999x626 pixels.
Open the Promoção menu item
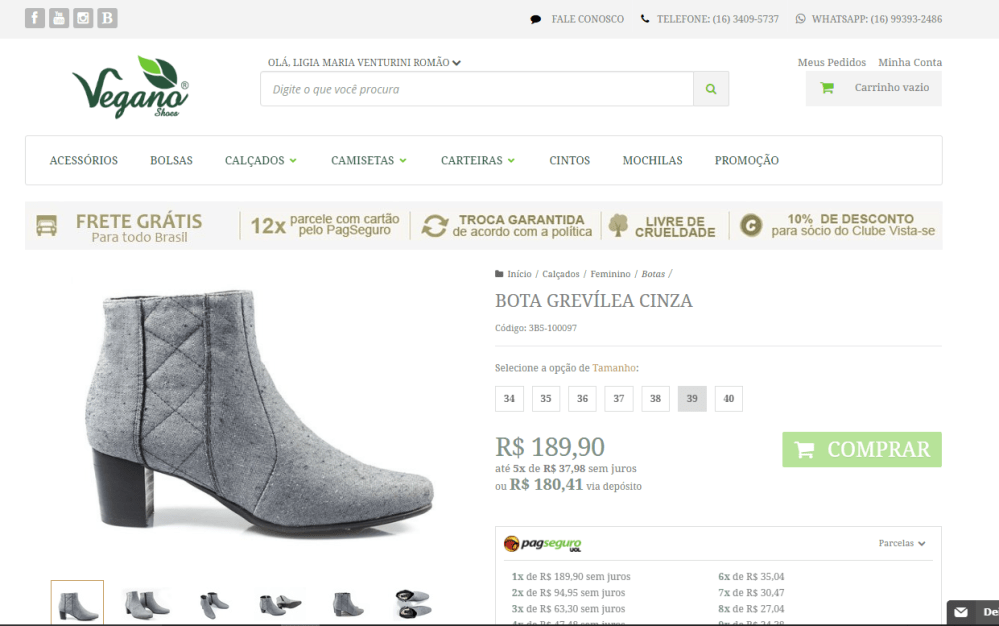(746, 160)
